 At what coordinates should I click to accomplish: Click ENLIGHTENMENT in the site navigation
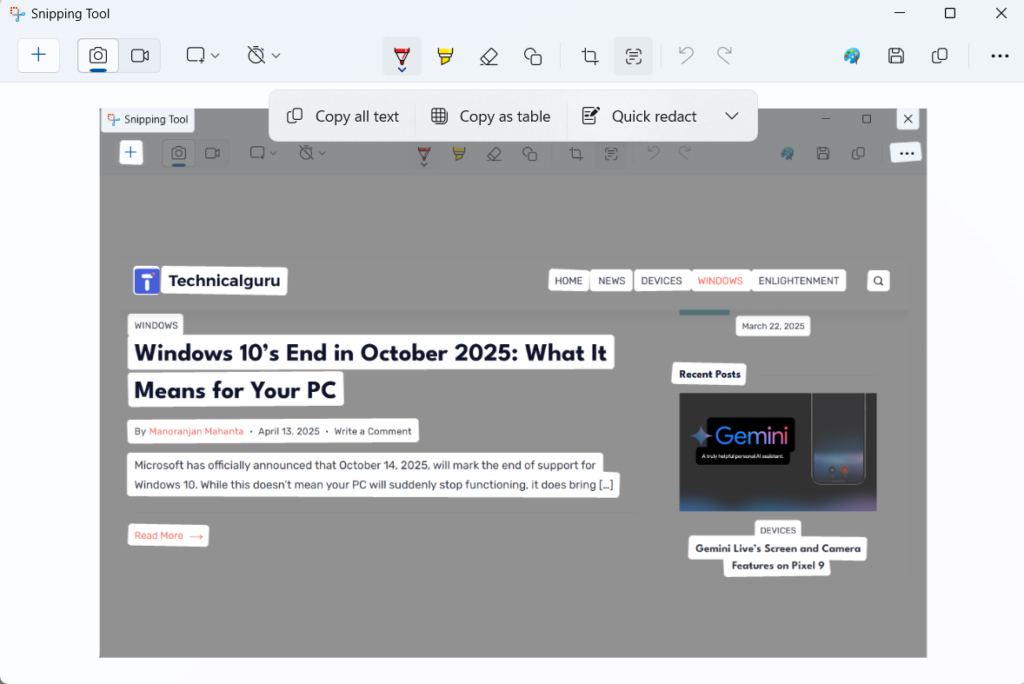(799, 280)
